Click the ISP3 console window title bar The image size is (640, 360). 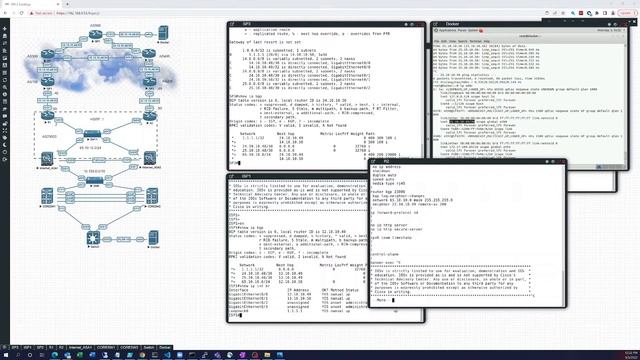326,24
